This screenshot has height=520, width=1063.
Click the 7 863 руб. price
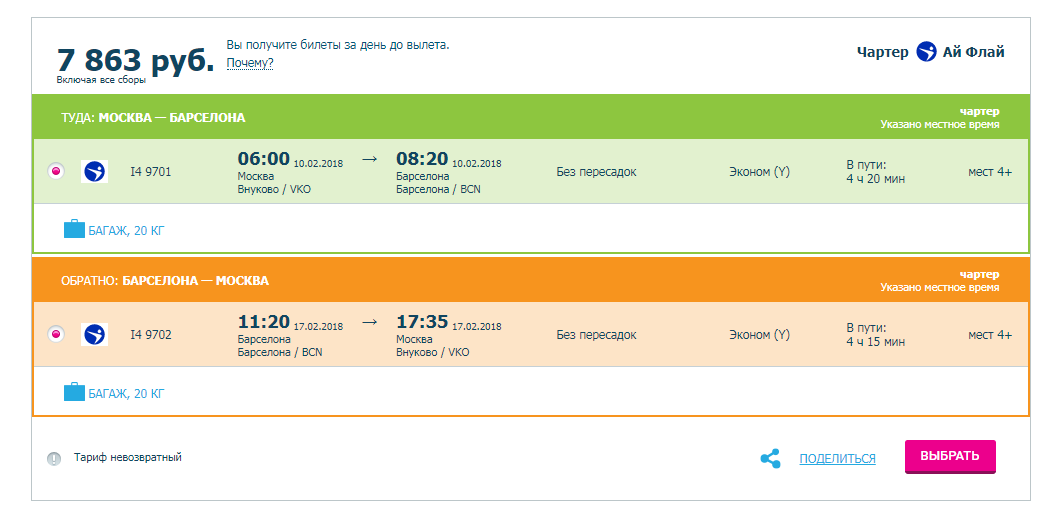135,60
